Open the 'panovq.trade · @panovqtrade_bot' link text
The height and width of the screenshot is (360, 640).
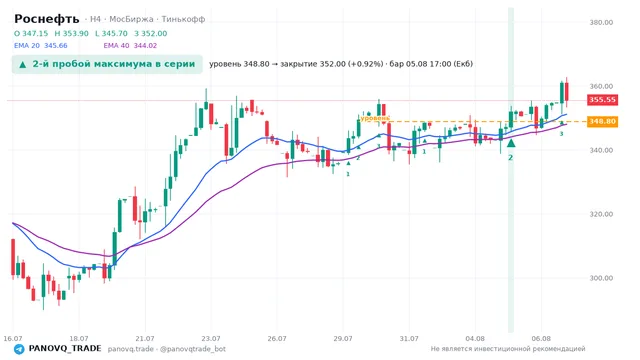tap(167, 349)
